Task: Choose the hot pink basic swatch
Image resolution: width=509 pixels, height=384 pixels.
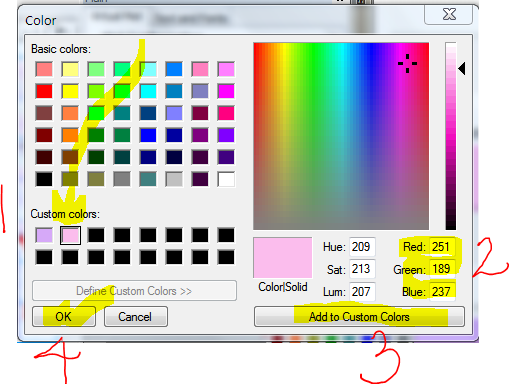Action: [226, 113]
